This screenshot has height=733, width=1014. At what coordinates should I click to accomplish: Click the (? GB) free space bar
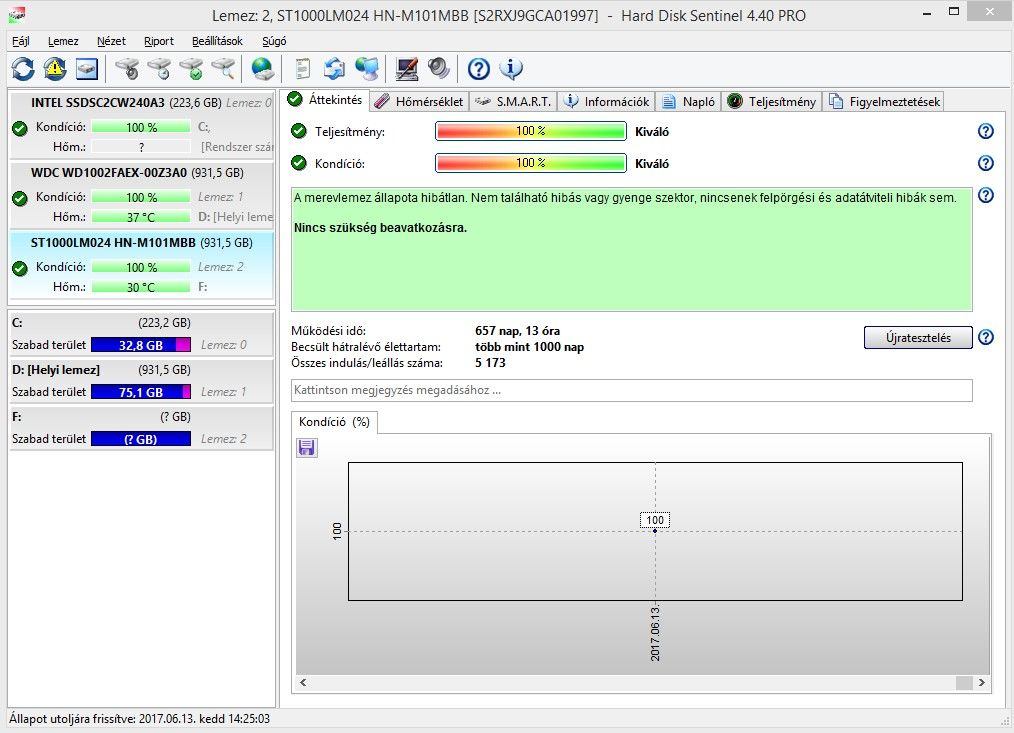[x=141, y=439]
